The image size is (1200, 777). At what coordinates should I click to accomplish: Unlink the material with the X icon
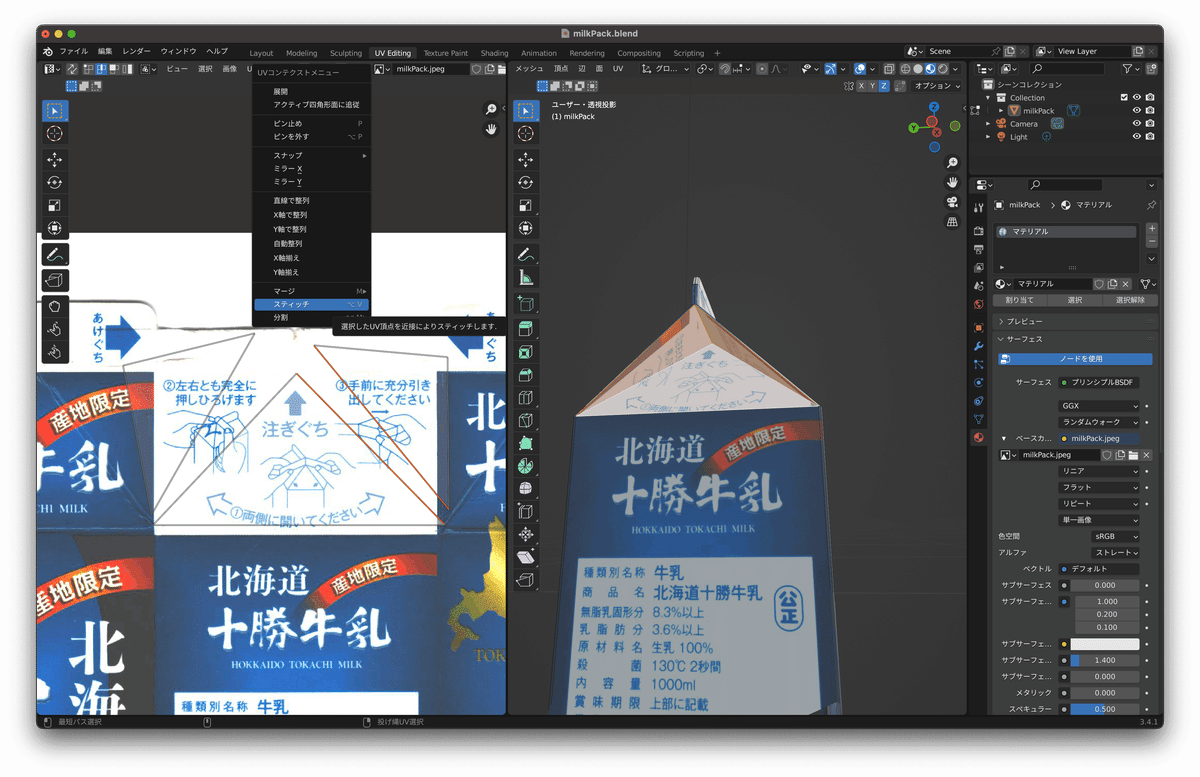[x=1126, y=284]
